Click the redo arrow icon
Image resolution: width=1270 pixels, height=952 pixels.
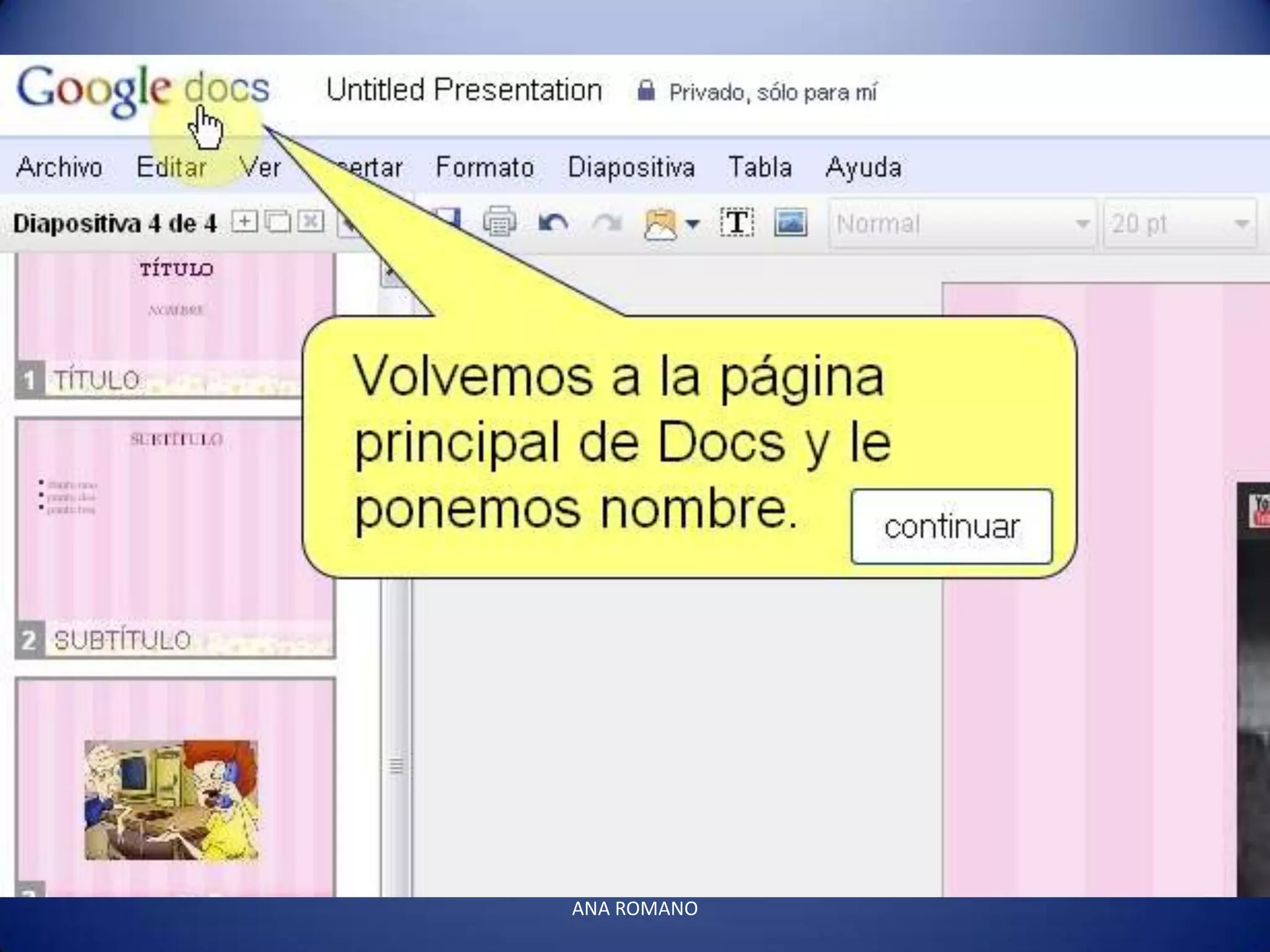606,223
